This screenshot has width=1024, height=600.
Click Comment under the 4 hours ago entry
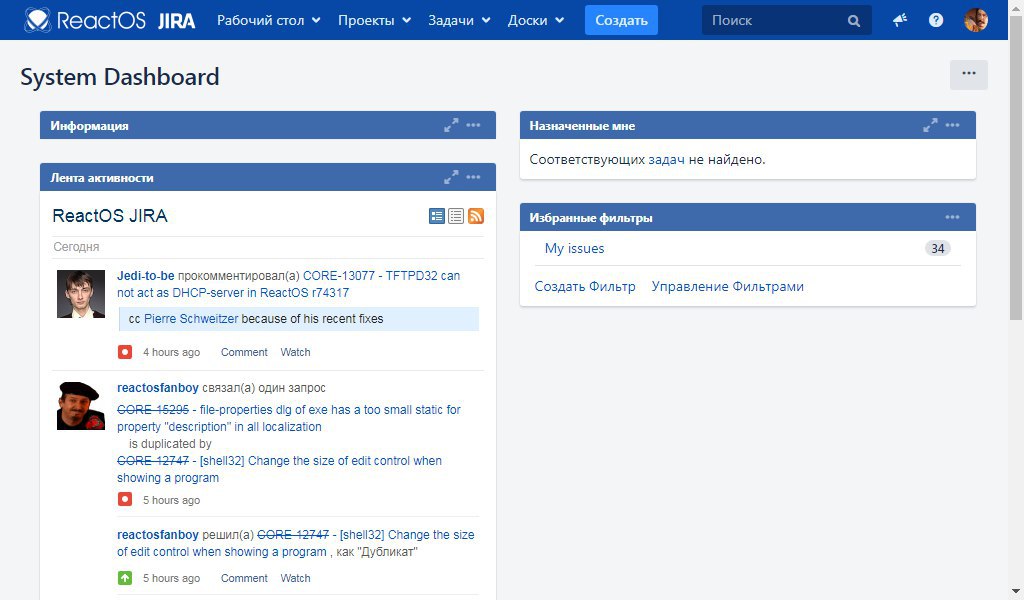(244, 352)
